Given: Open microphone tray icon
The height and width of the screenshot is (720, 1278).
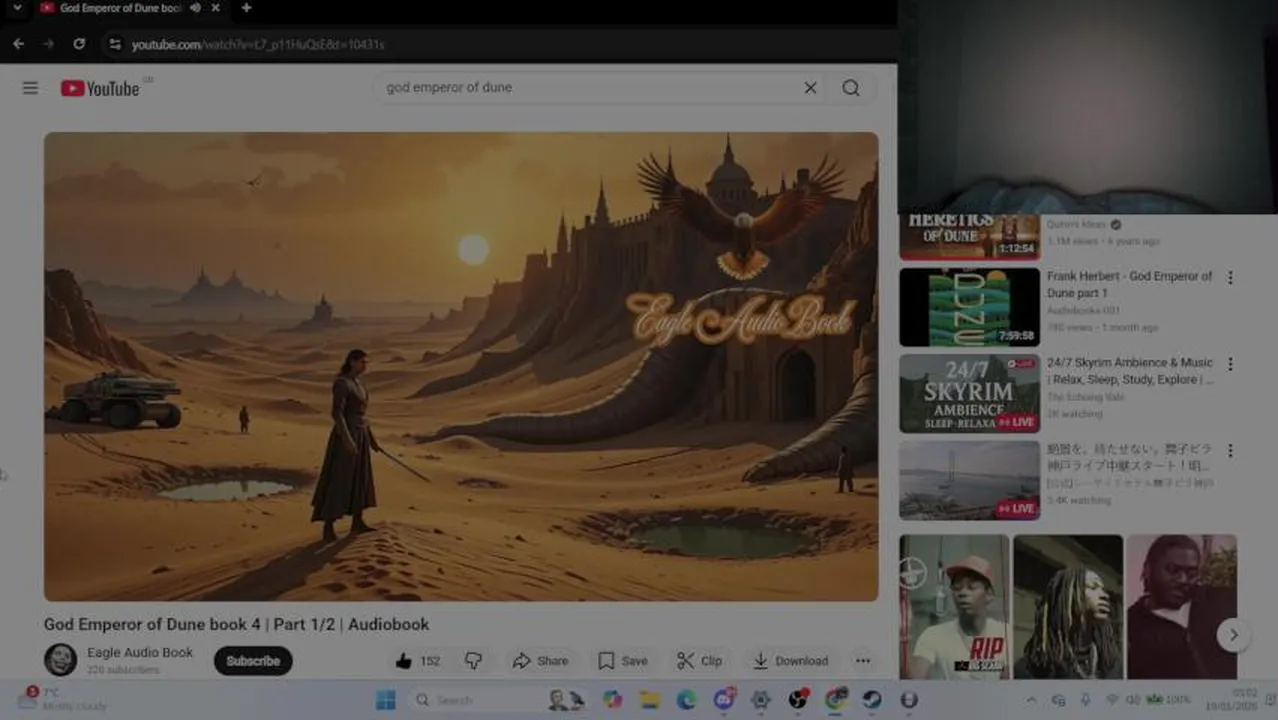Looking at the screenshot, I should click(x=1086, y=700).
